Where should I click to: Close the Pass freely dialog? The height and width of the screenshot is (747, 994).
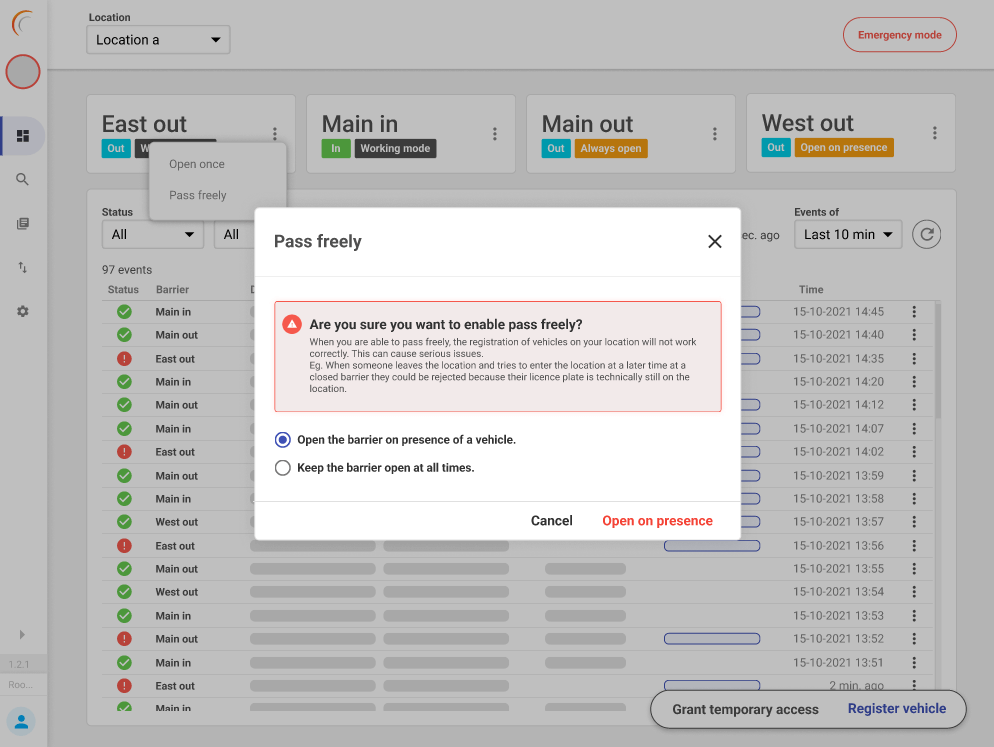[x=714, y=242]
